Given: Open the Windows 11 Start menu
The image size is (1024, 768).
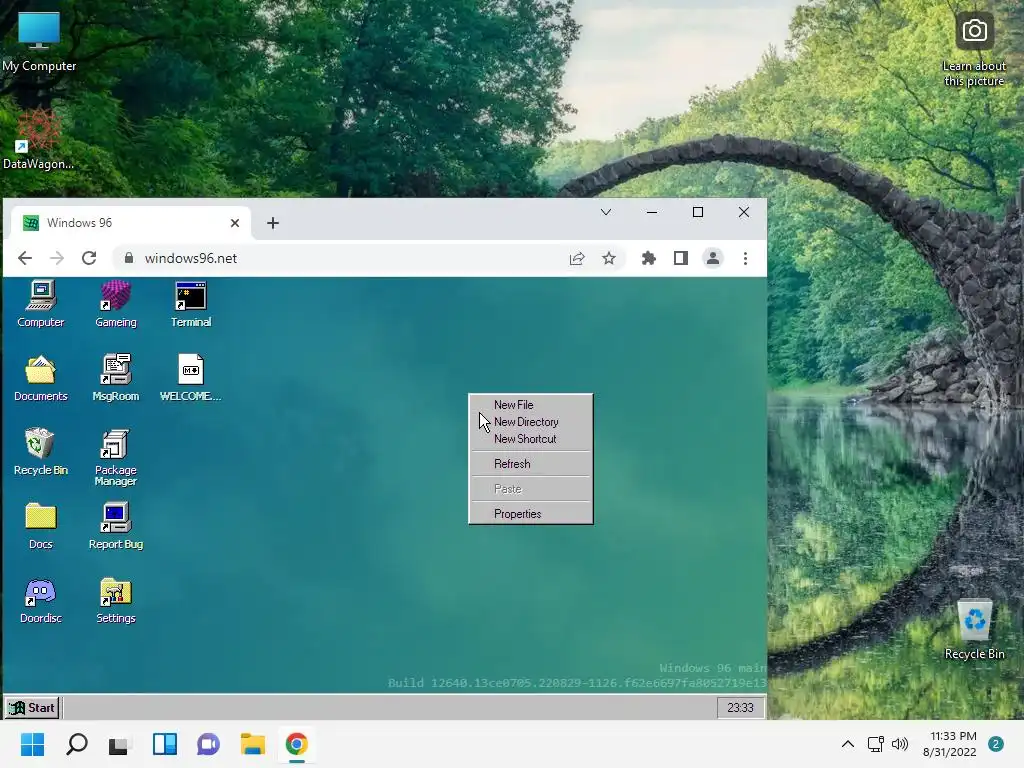Looking at the screenshot, I should (33, 744).
